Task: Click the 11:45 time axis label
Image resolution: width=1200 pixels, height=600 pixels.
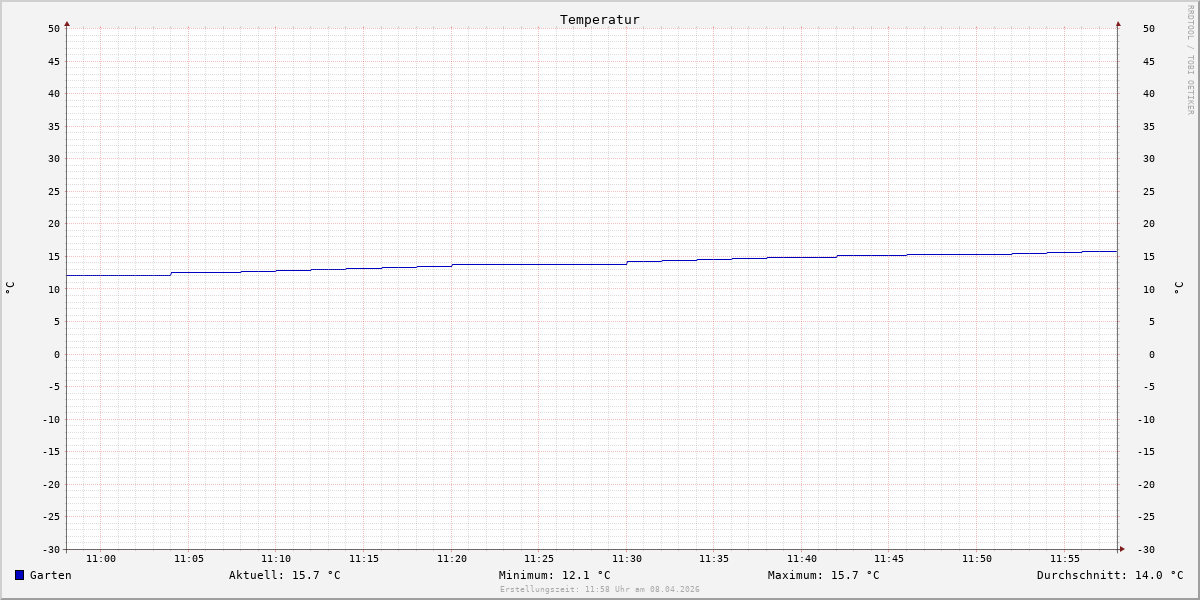Action: (889, 559)
